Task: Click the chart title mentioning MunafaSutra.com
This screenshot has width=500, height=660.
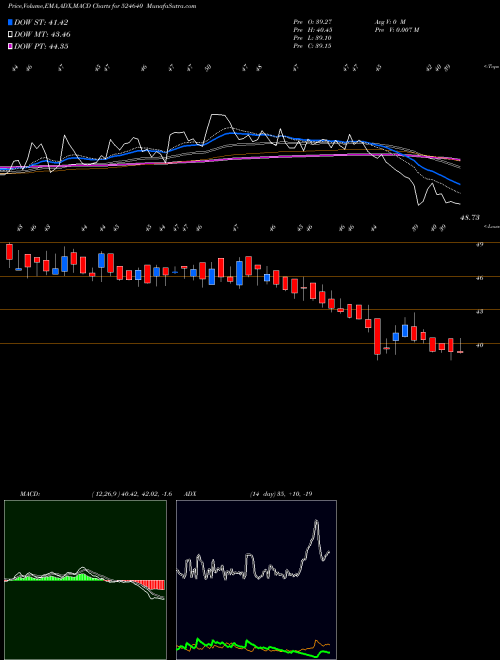Action: pyautogui.click(x=102, y=6)
